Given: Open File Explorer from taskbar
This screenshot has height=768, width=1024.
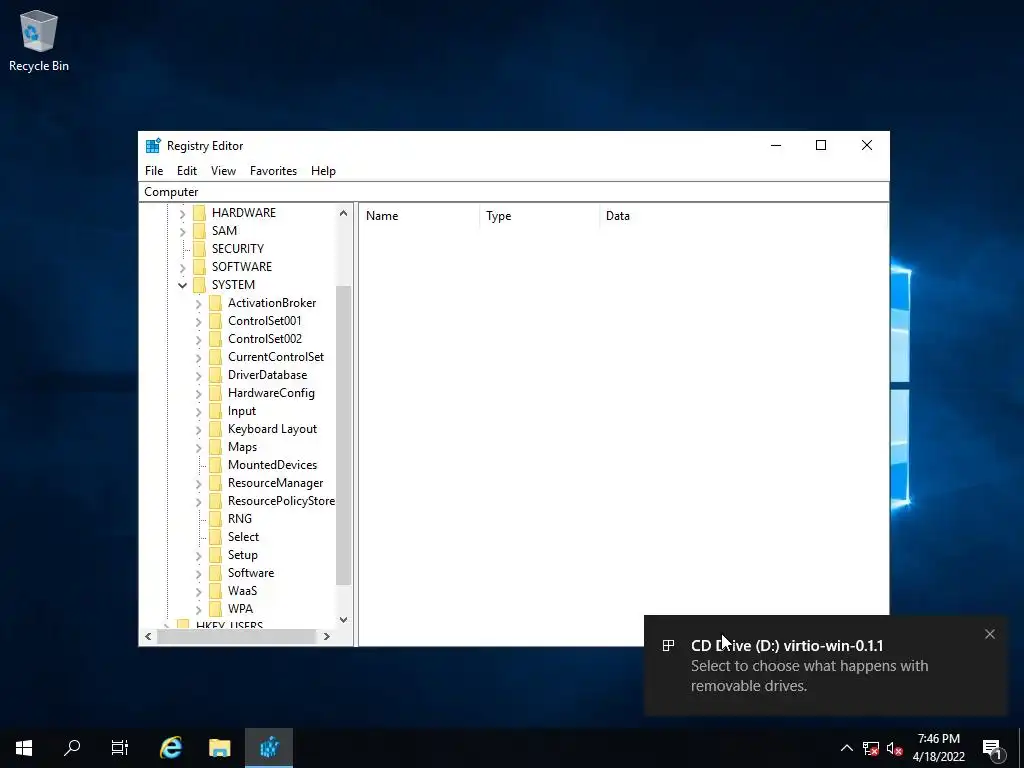Looking at the screenshot, I should point(219,748).
